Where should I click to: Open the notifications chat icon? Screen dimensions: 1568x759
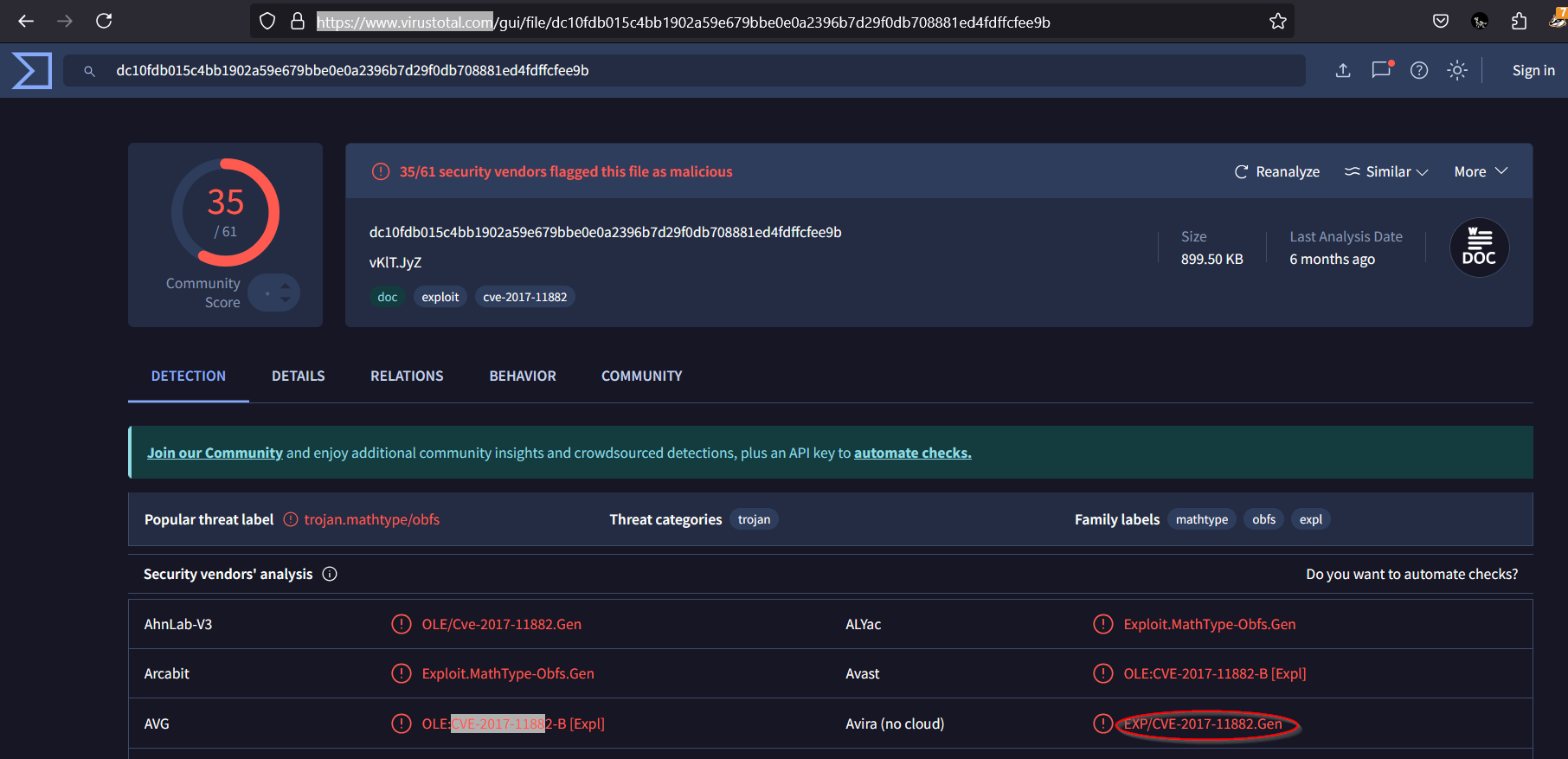(1382, 69)
